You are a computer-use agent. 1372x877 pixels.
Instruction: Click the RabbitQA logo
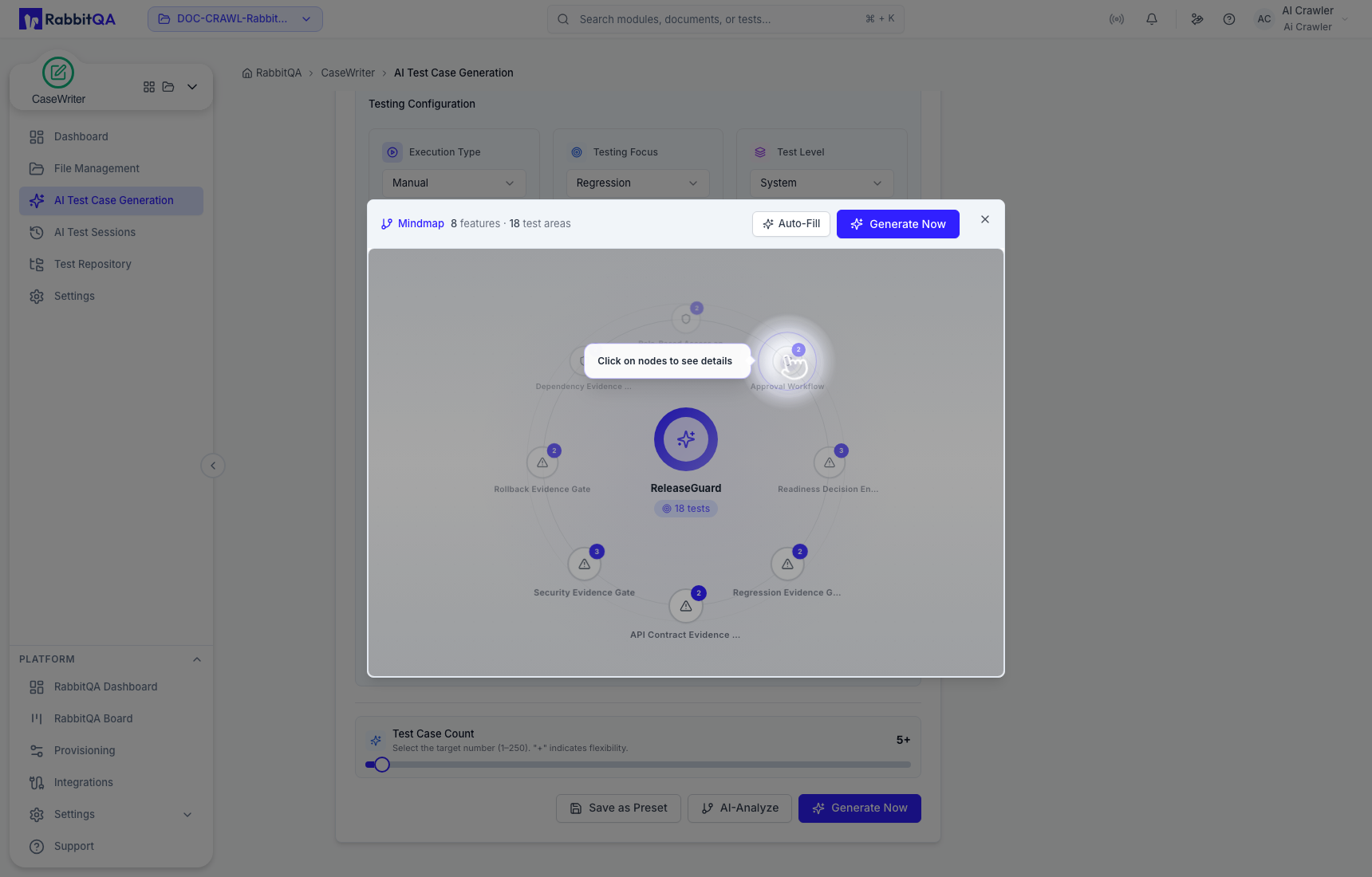click(x=67, y=19)
